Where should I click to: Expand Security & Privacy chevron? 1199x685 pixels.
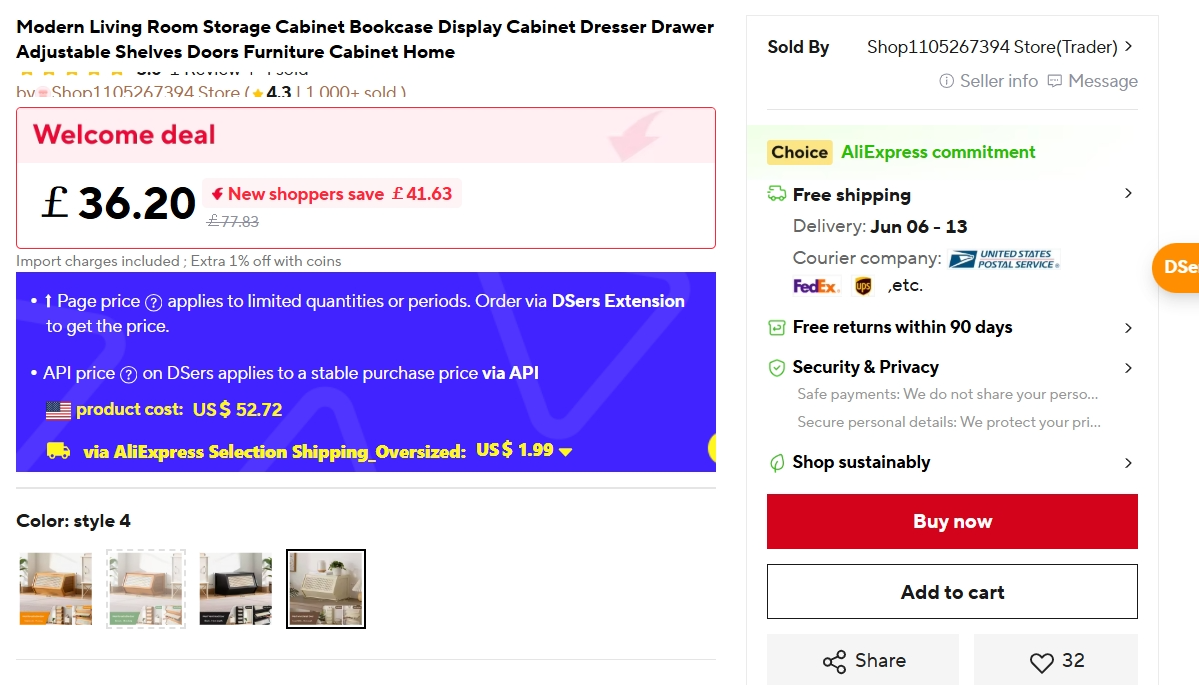pyautogui.click(x=1128, y=368)
